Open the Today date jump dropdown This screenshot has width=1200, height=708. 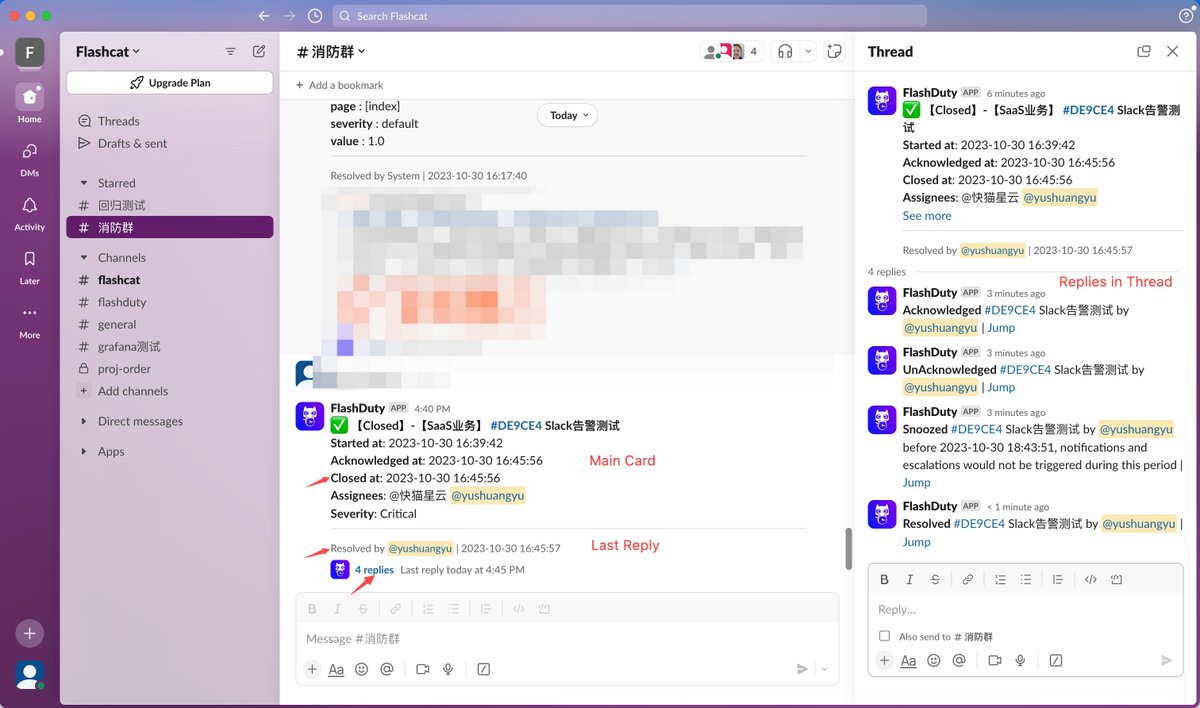tap(568, 115)
